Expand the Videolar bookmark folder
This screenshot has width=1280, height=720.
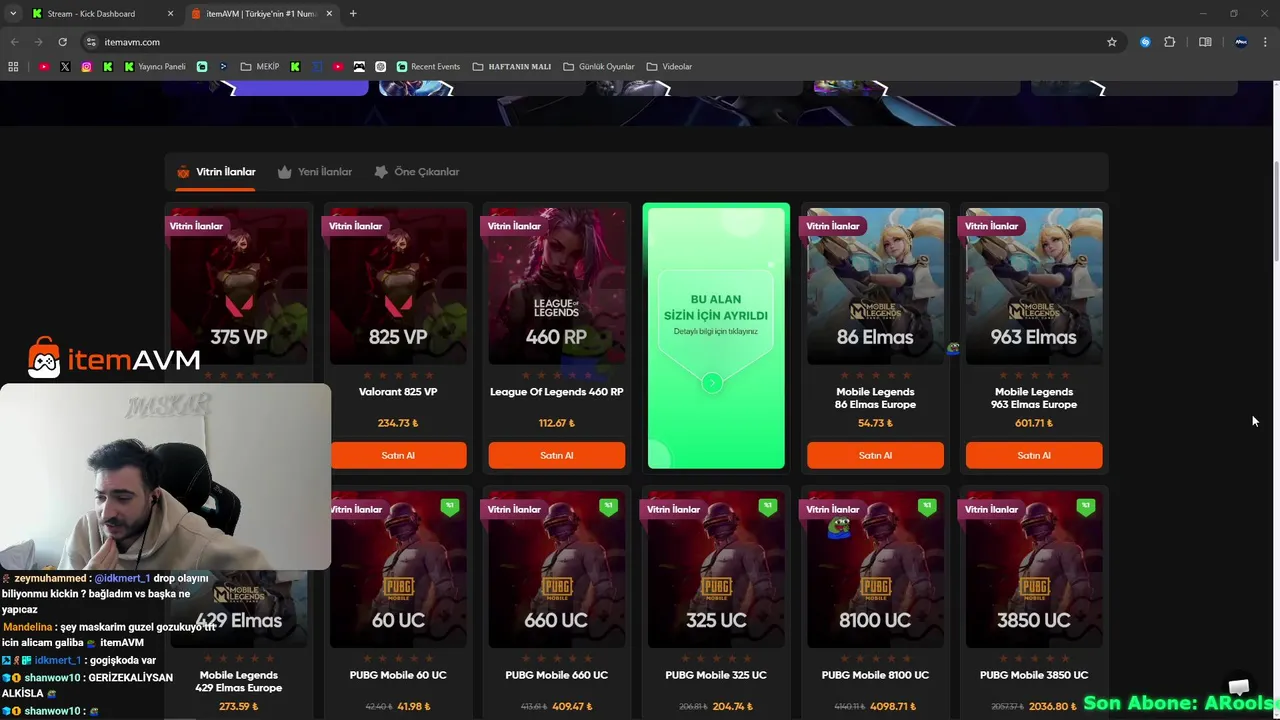pyautogui.click(x=669, y=67)
